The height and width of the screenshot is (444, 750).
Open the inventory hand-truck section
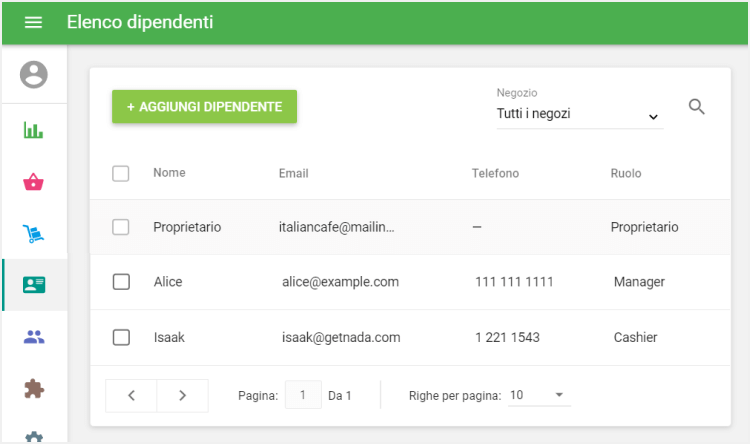[34, 234]
